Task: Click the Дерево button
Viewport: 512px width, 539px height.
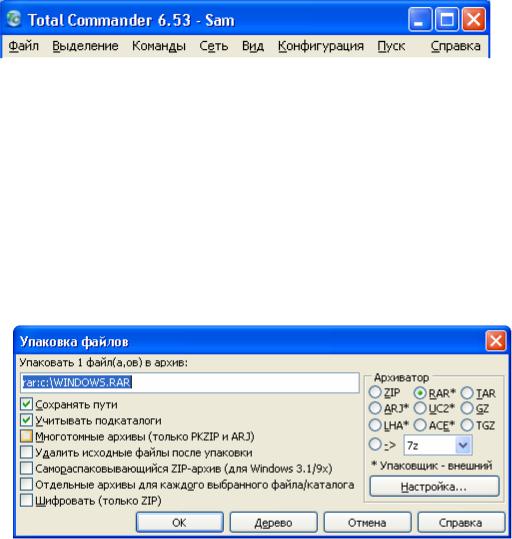Action: point(273,522)
